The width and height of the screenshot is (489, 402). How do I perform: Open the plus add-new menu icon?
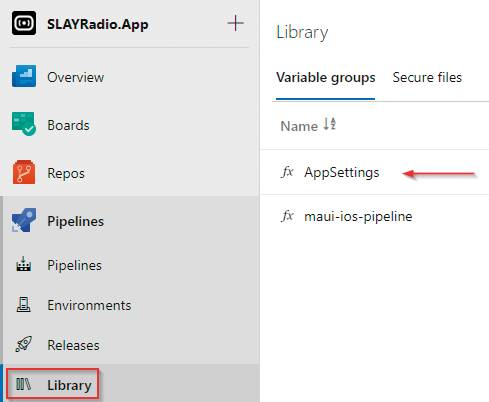(x=235, y=23)
